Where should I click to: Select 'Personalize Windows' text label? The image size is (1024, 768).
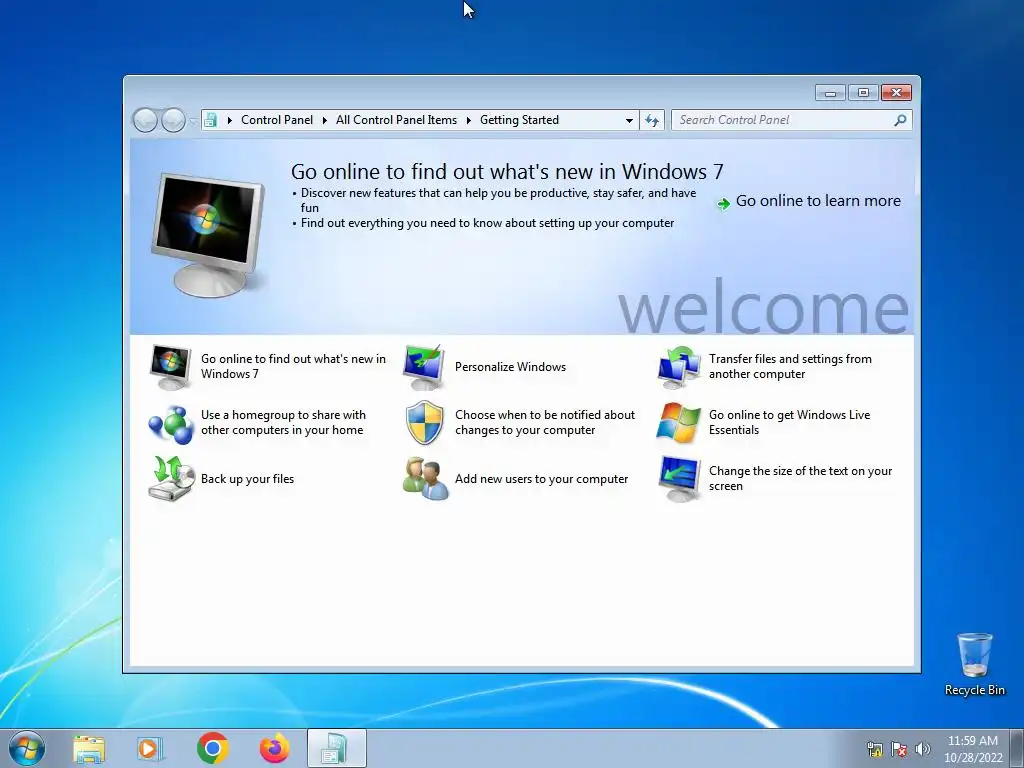510,367
